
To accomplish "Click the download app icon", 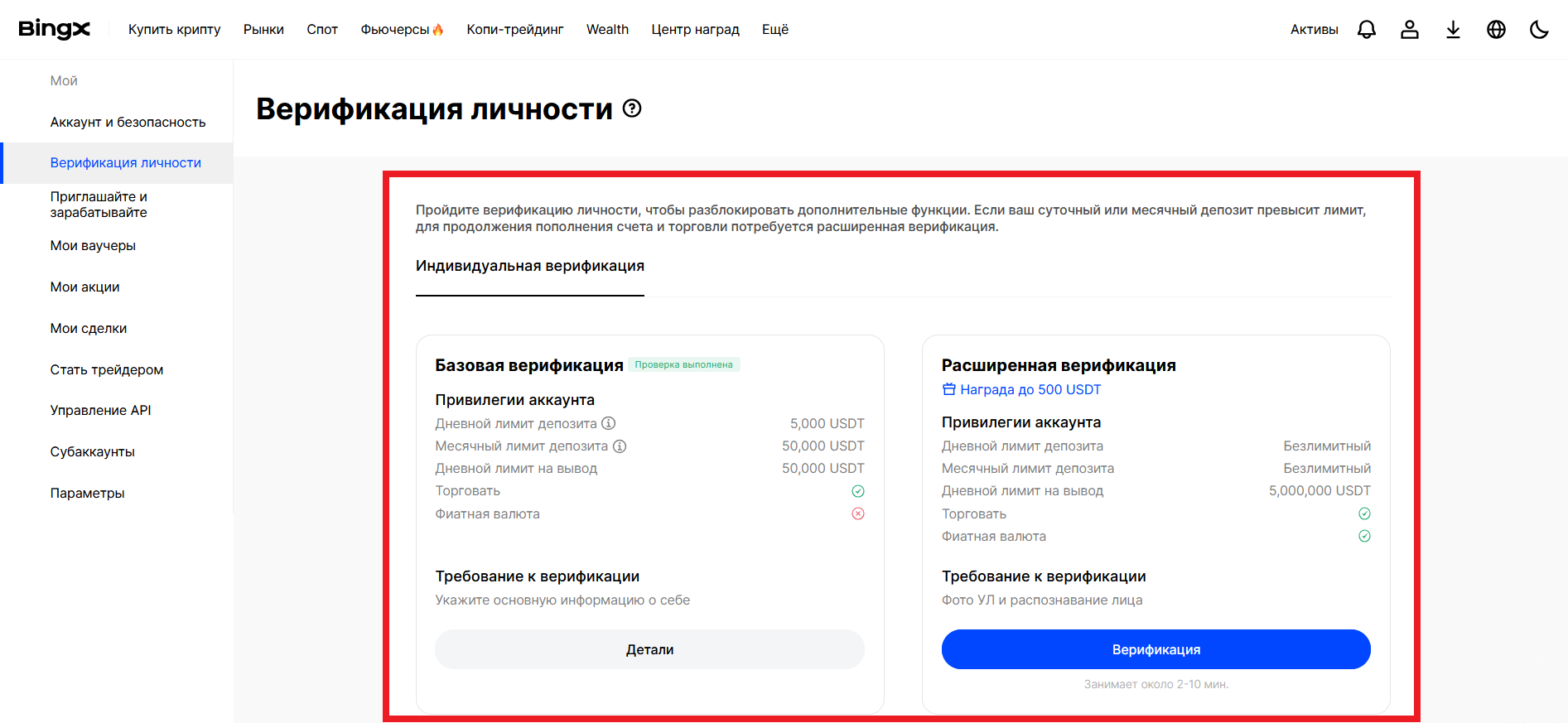I will click(x=1453, y=30).
